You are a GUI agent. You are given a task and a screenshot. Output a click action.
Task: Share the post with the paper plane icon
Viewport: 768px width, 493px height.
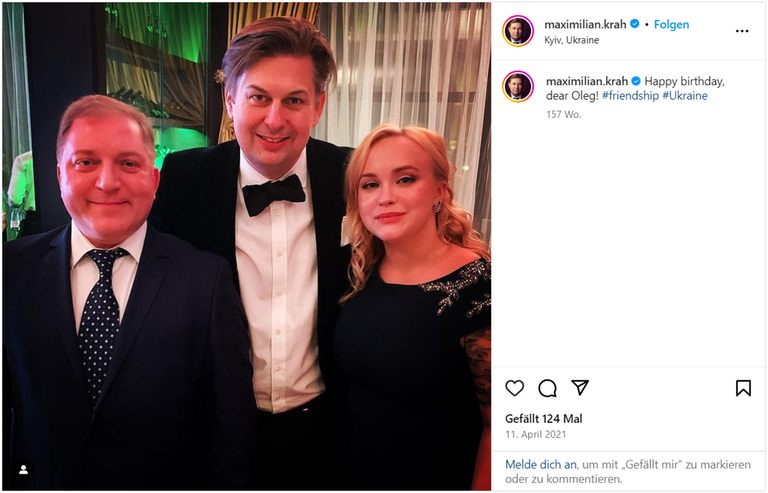(580, 388)
